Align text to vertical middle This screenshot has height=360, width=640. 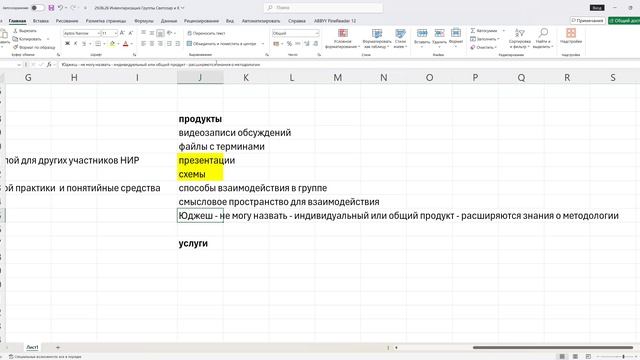[152, 33]
